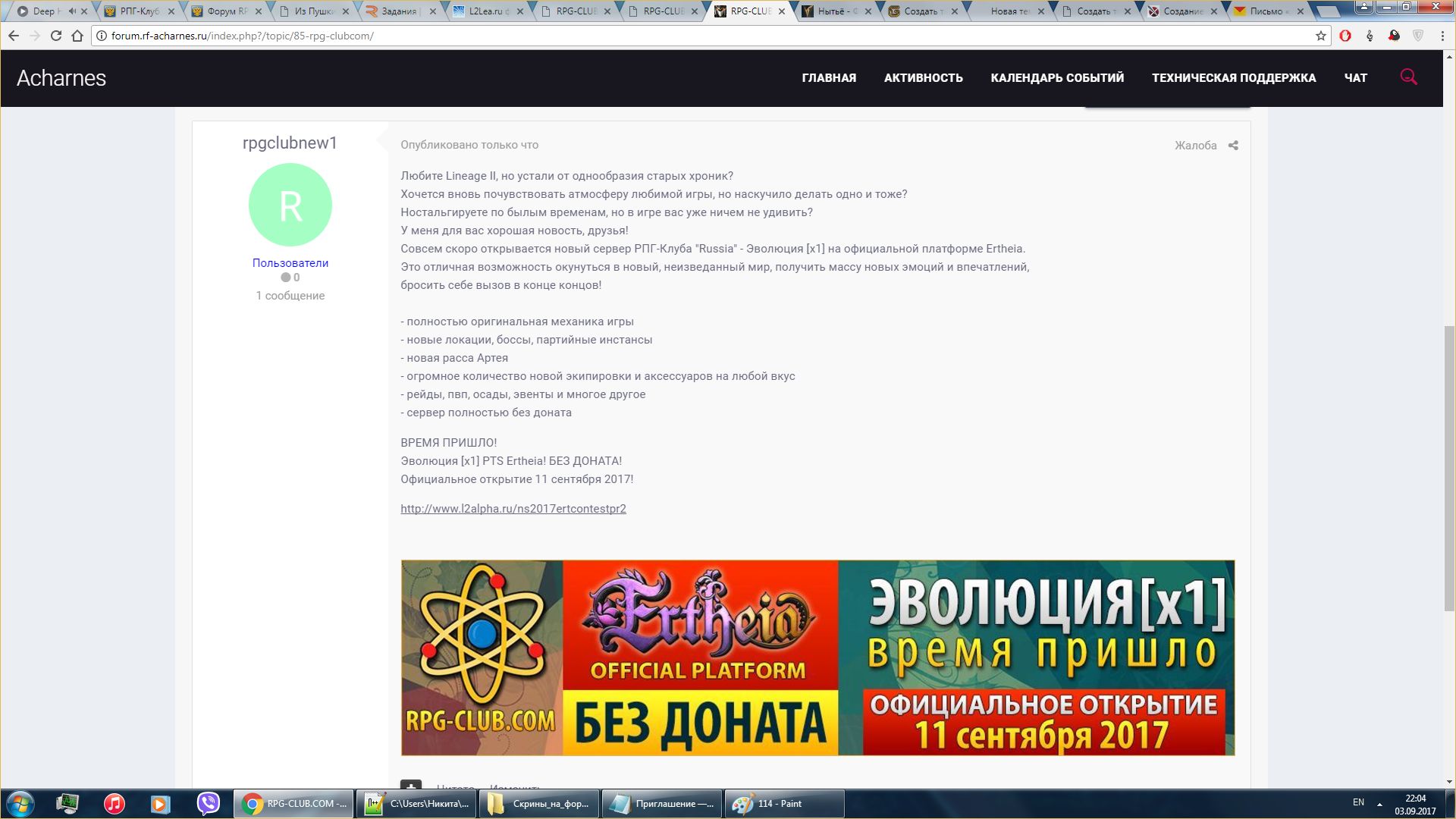Click the scrollbar down arrow
Viewport: 1456px width, 819px height.
[1449, 782]
